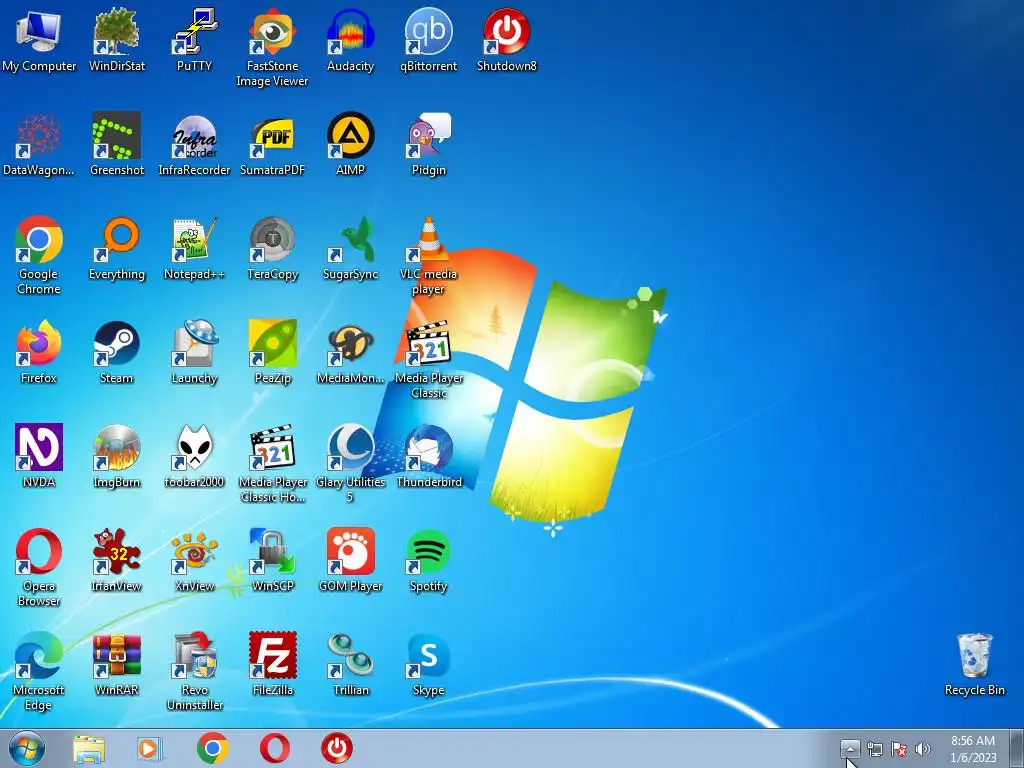Open Opera from the taskbar
This screenshot has width=1024, height=768.
click(275, 749)
